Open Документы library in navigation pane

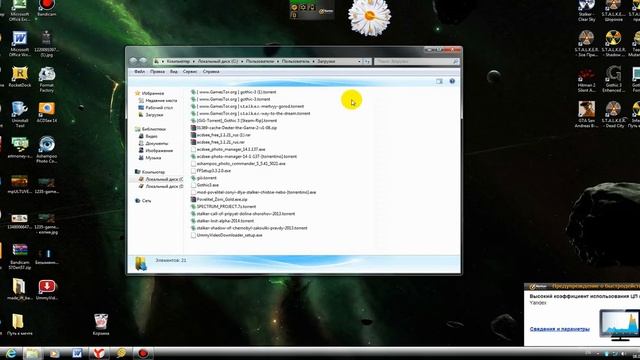click(156, 144)
